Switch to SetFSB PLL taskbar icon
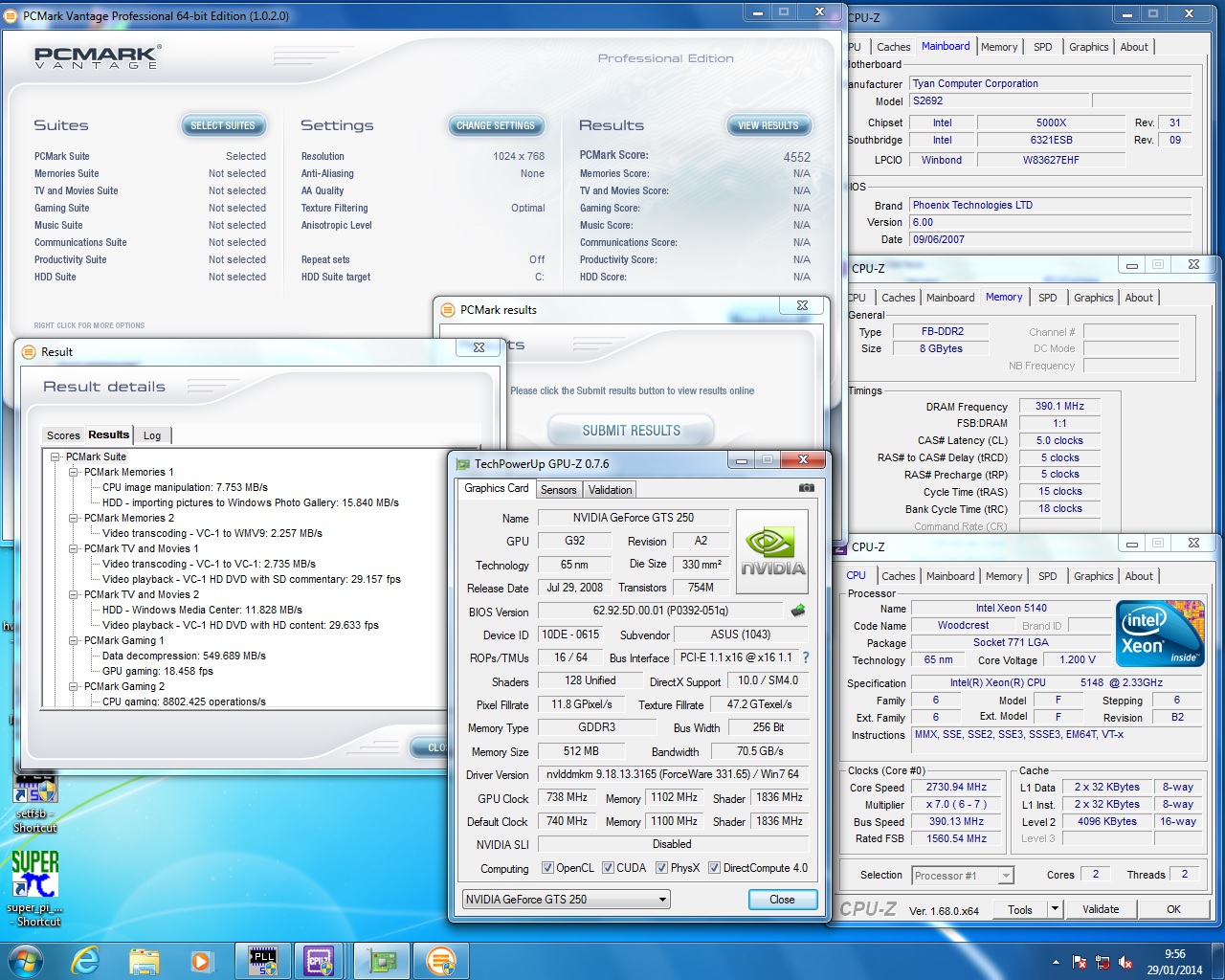The image size is (1225, 980). 263,961
